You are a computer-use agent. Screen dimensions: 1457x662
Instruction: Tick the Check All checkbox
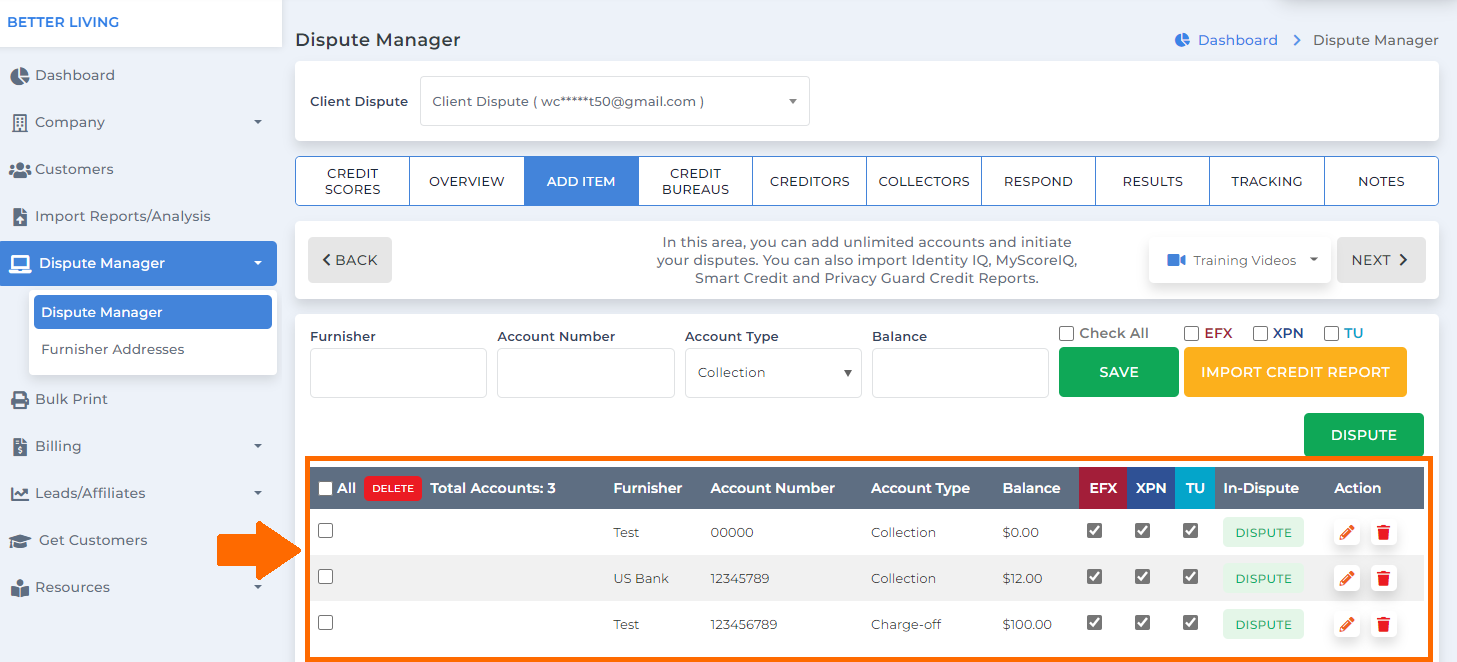tap(1066, 334)
